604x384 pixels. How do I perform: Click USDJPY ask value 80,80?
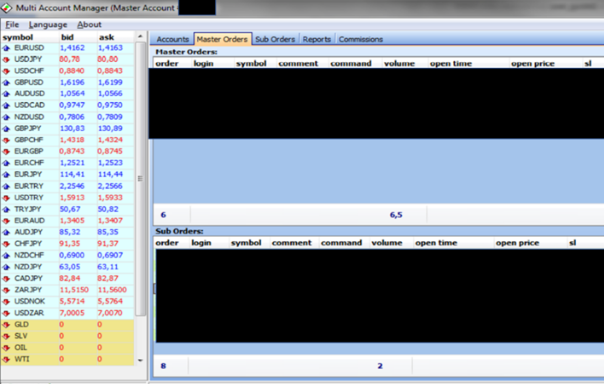[108, 60]
